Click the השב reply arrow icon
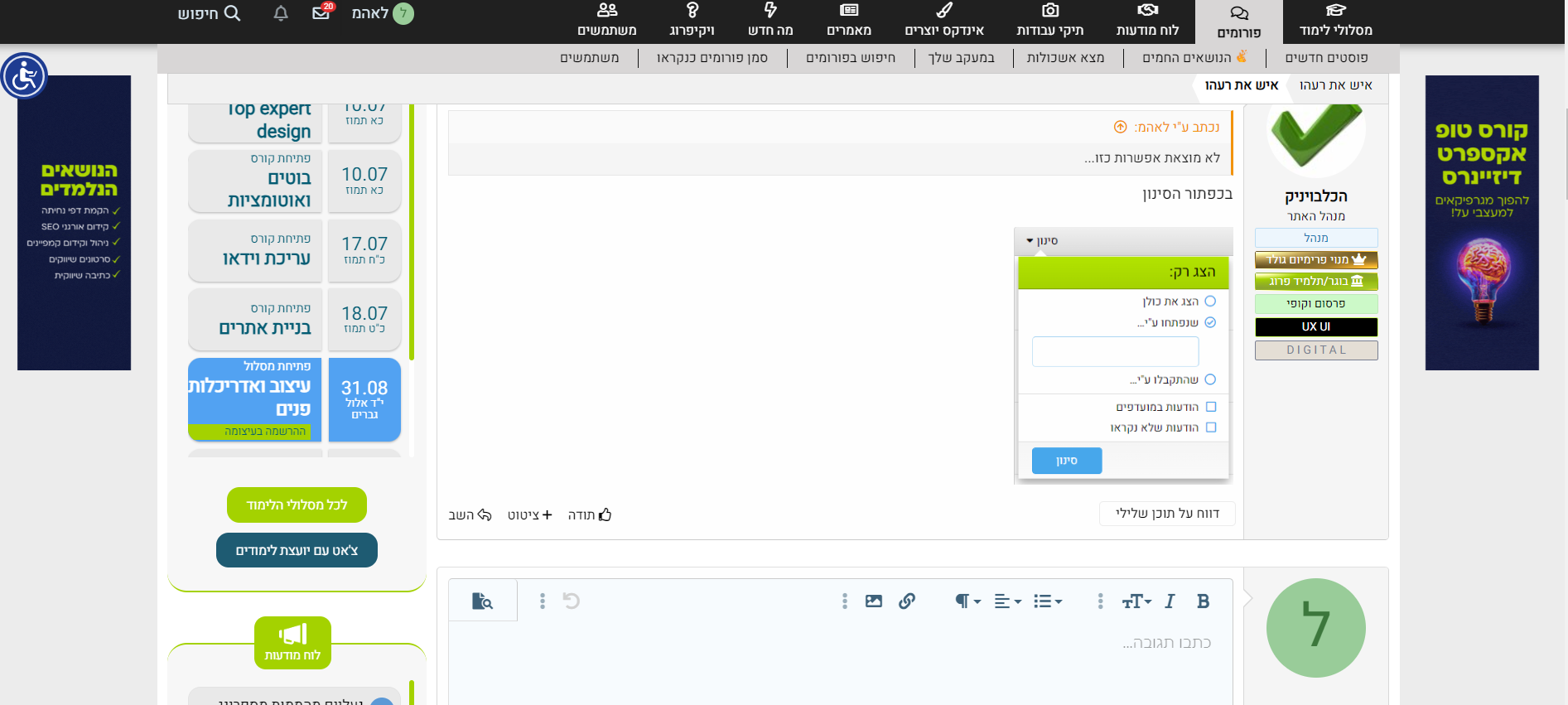This screenshot has height=705, width=1568. pyautogui.click(x=485, y=514)
